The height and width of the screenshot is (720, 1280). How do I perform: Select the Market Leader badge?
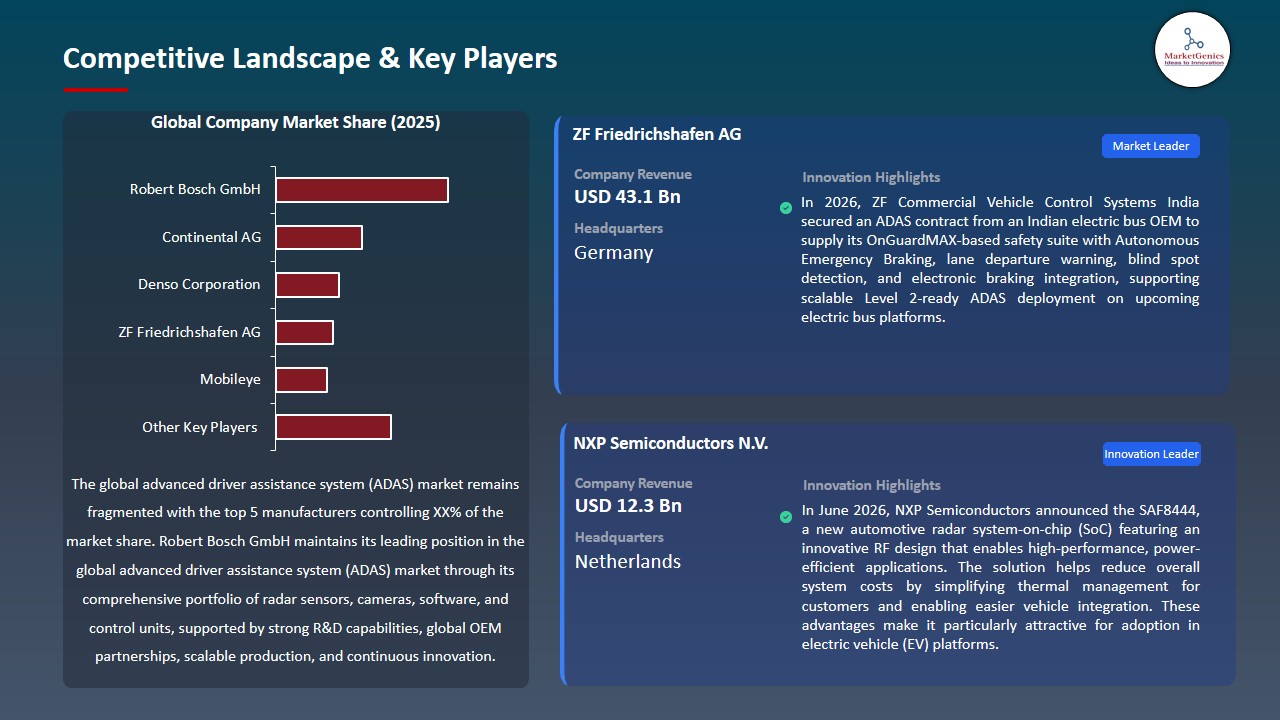[x=1151, y=146]
